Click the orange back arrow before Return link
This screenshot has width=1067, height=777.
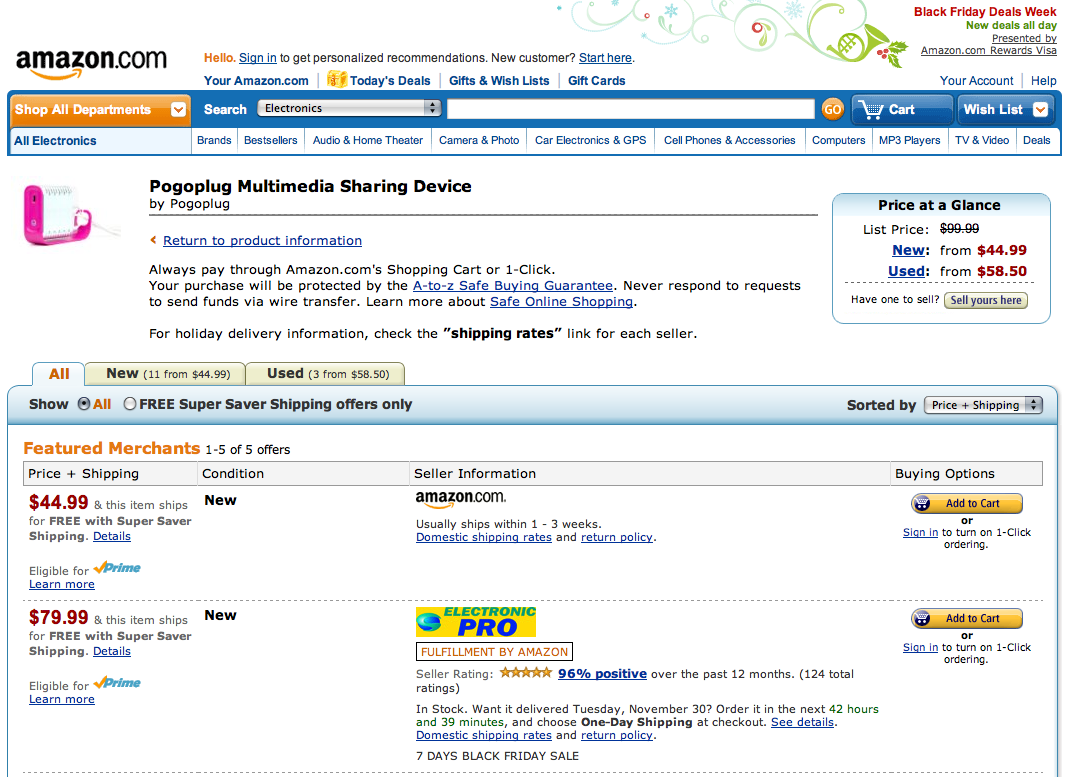153,239
